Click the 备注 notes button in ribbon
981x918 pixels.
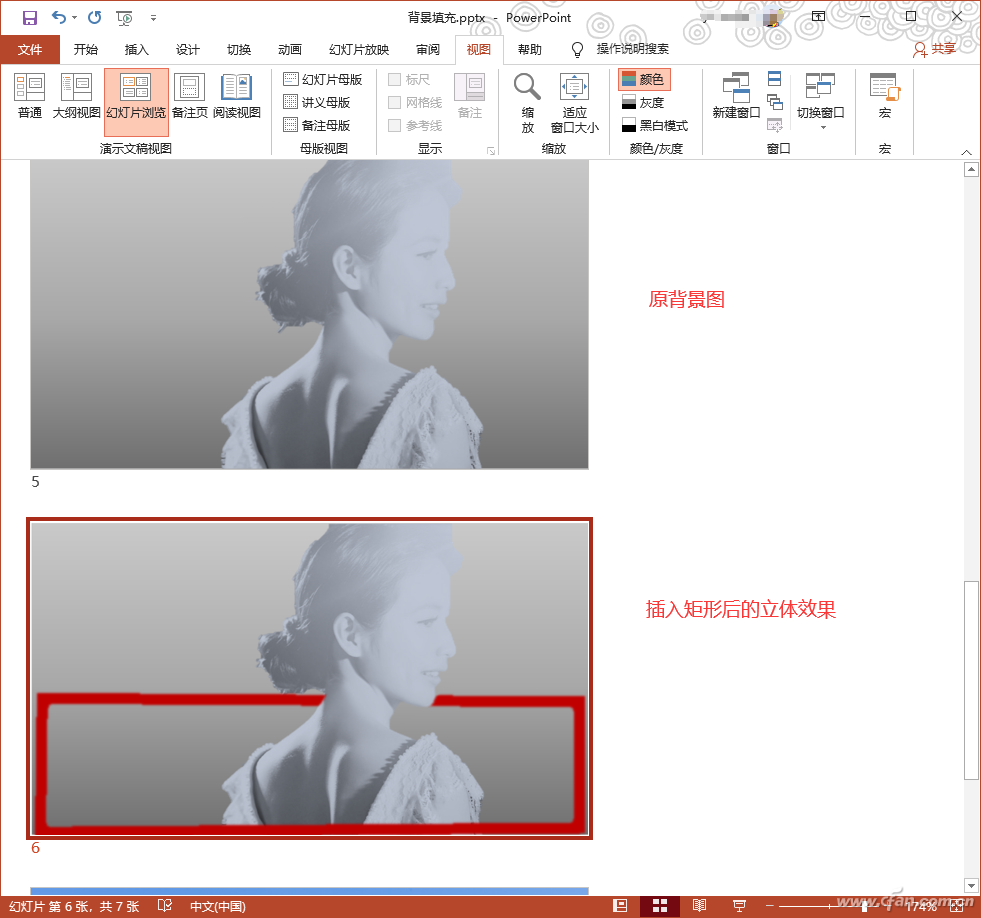point(470,96)
